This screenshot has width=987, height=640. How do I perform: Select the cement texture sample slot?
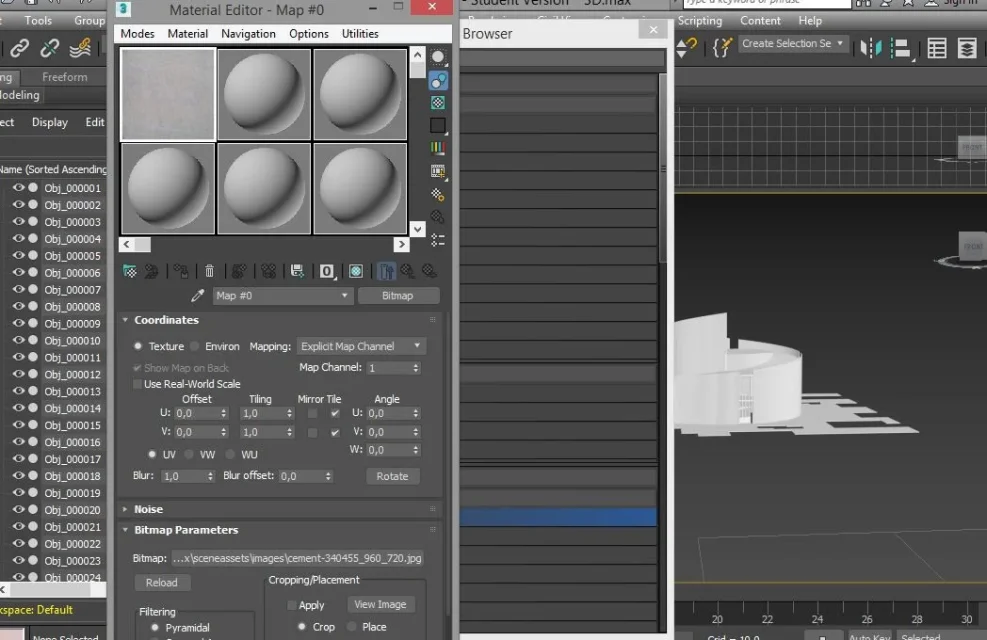pos(168,94)
